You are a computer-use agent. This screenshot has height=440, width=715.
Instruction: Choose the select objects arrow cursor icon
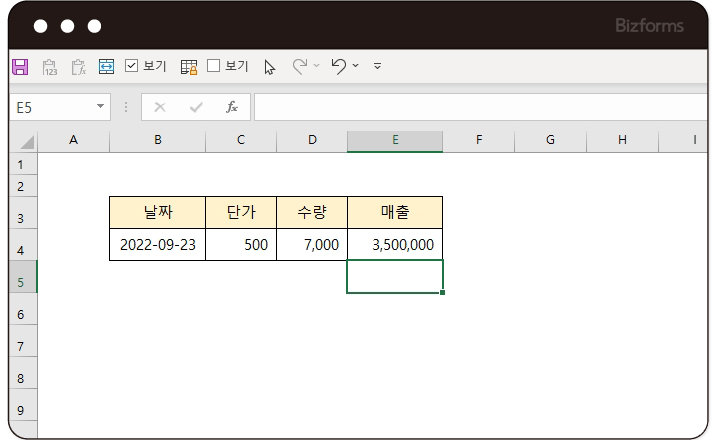point(269,67)
